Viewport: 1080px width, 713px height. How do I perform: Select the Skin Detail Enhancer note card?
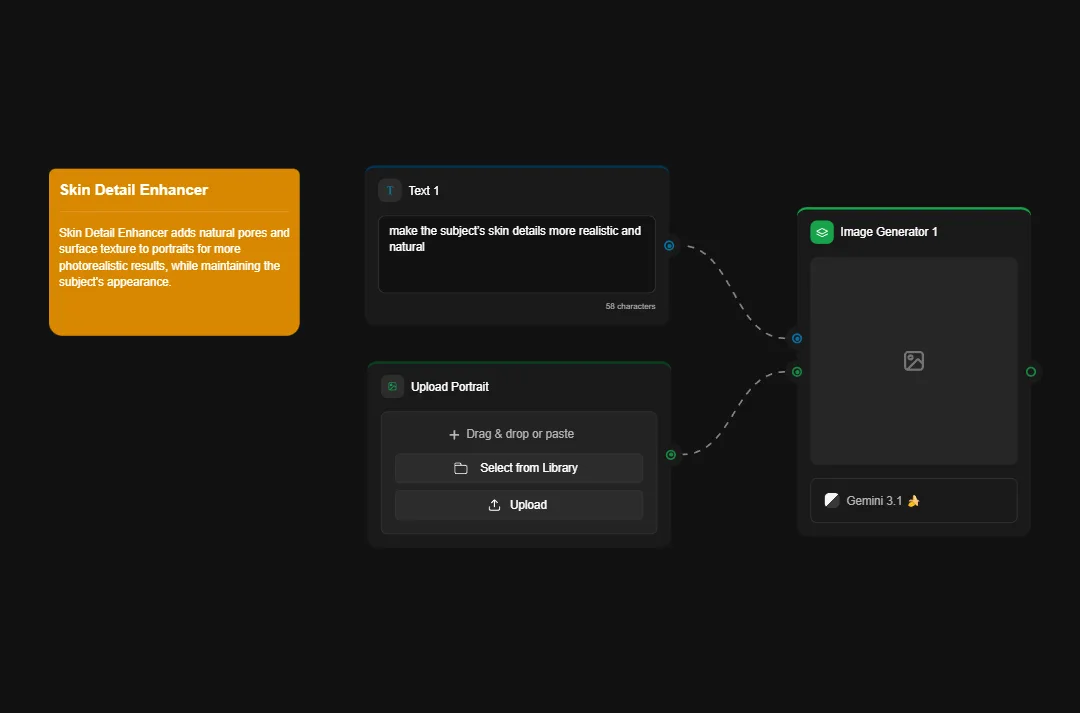point(173,251)
